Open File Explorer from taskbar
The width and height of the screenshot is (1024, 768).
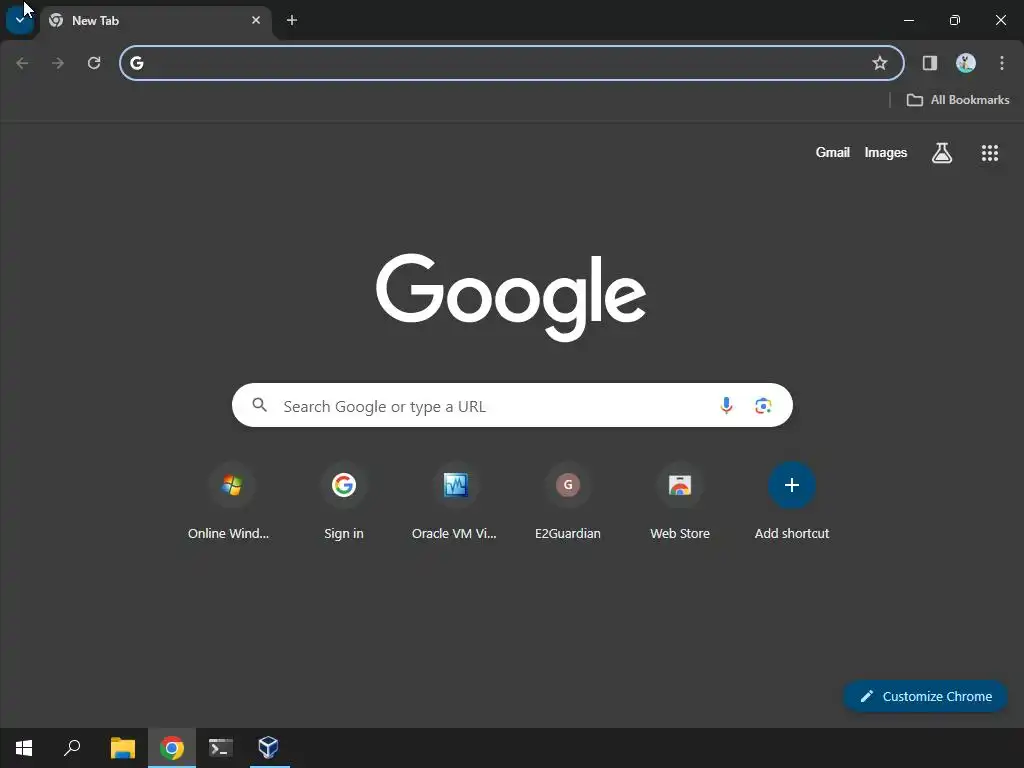[122, 748]
